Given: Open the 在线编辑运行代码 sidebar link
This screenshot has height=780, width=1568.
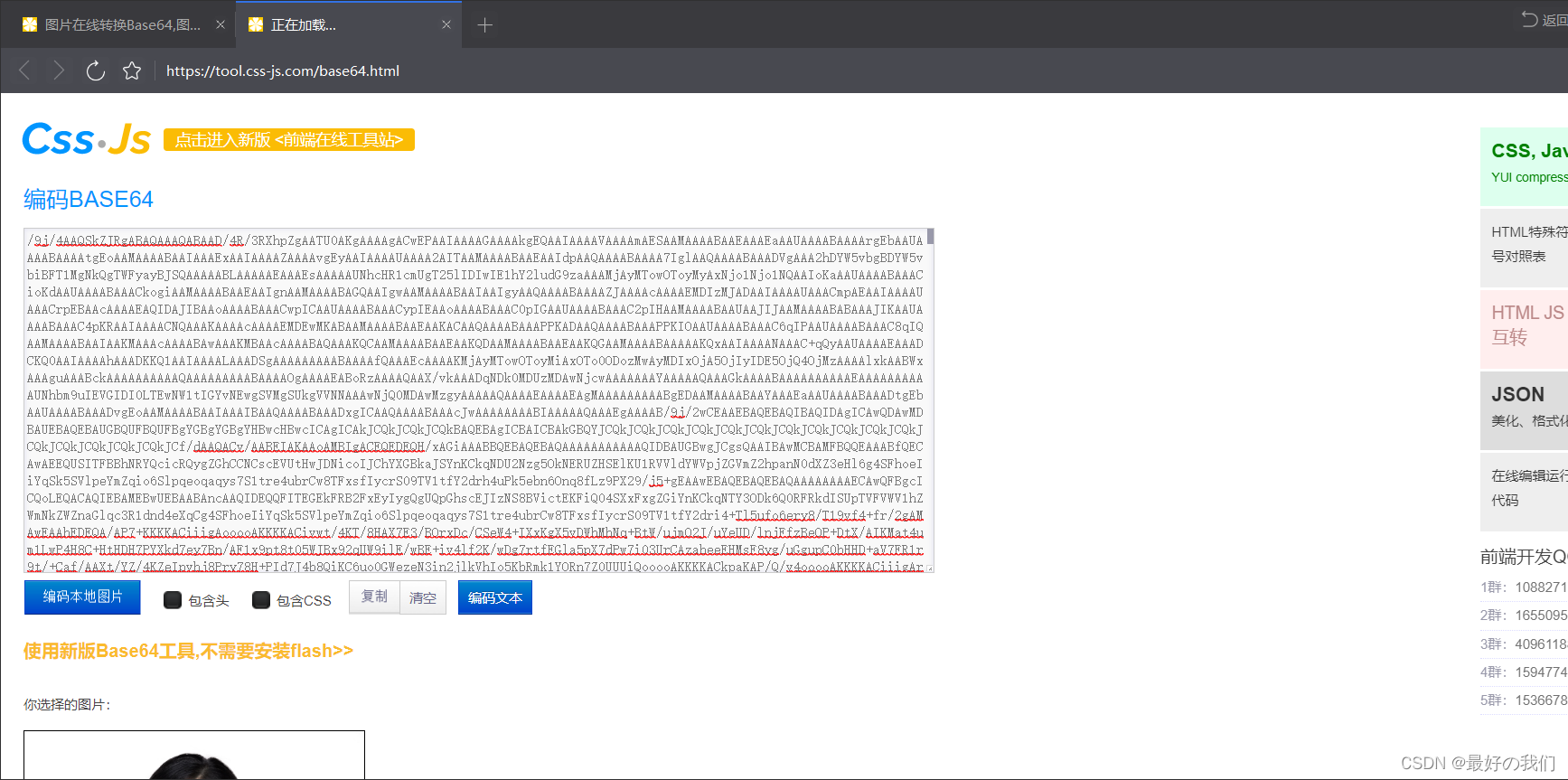Looking at the screenshot, I should [1524, 491].
